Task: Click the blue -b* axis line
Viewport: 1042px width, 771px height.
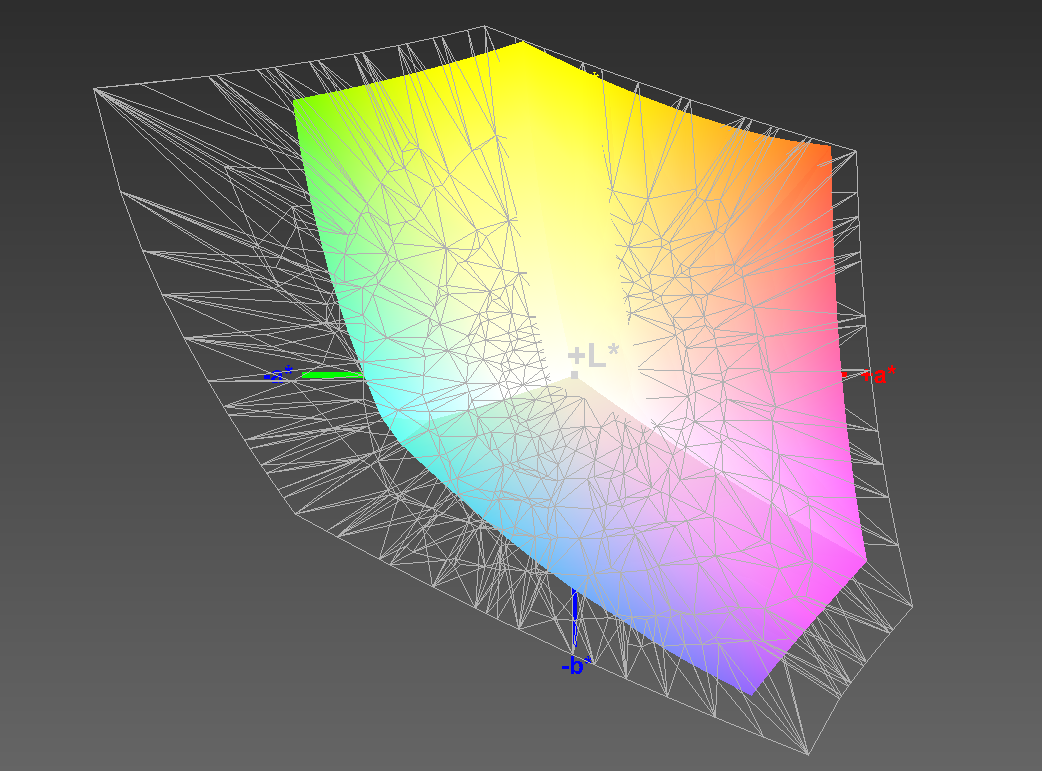Action: [575, 617]
